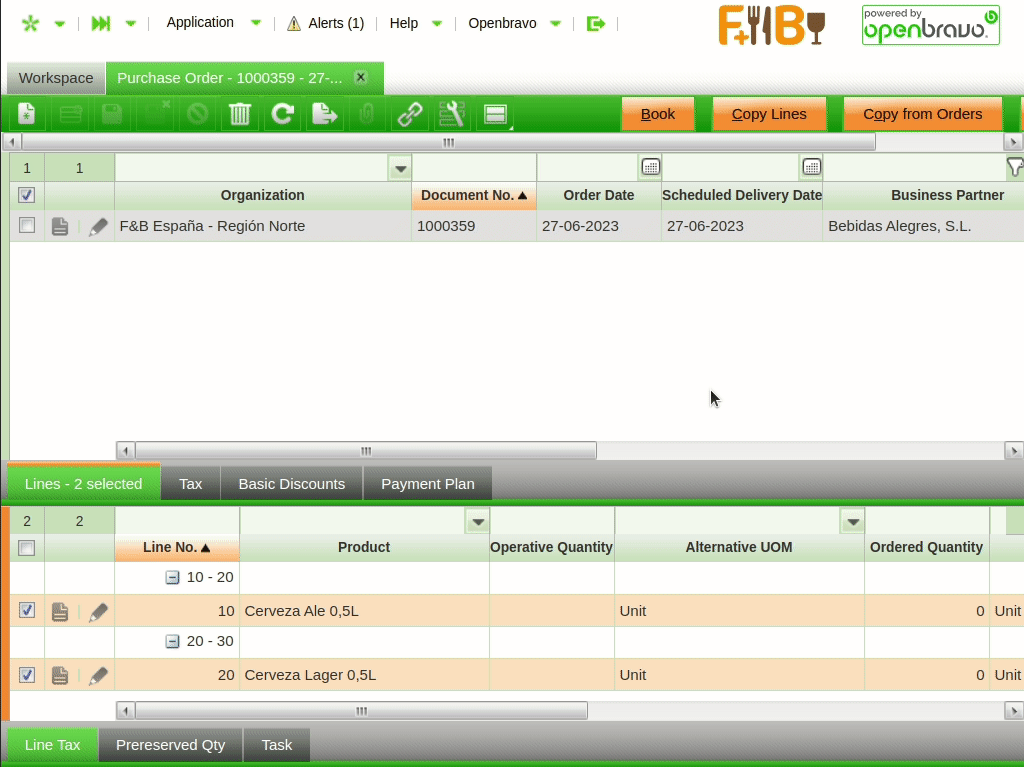Export to spreadsheet using the export icon
1024x767 pixels.
[x=325, y=114]
